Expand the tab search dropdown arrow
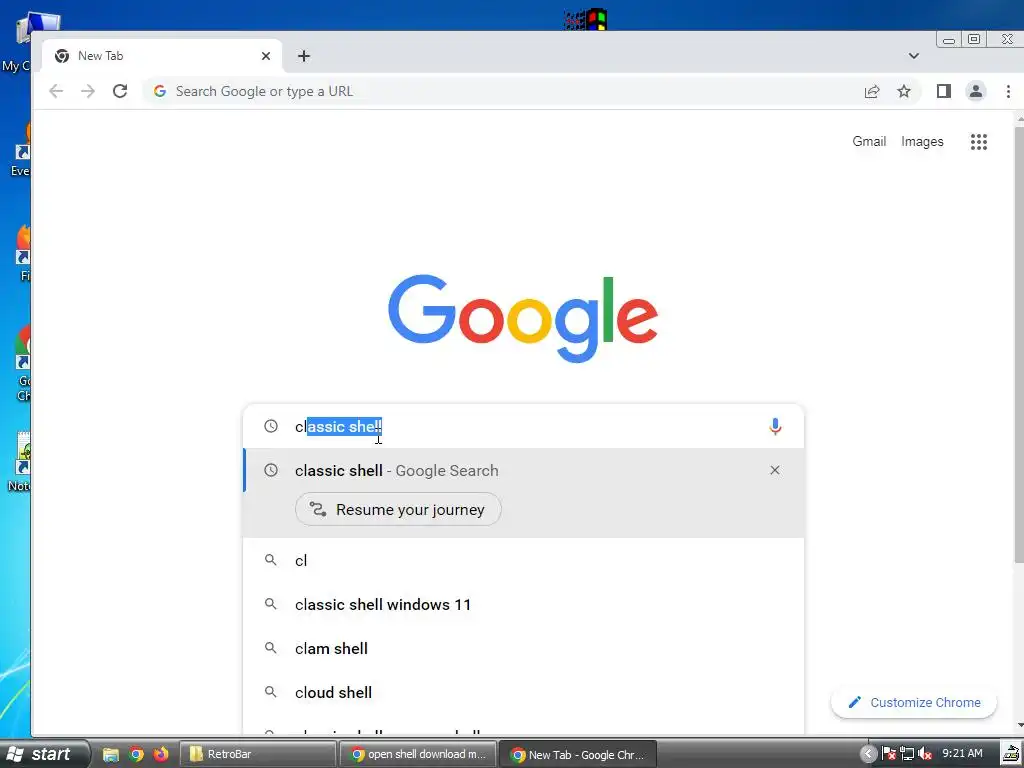Screen dimensions: 1024x768 pyautogui.click(x=914, y=56)
